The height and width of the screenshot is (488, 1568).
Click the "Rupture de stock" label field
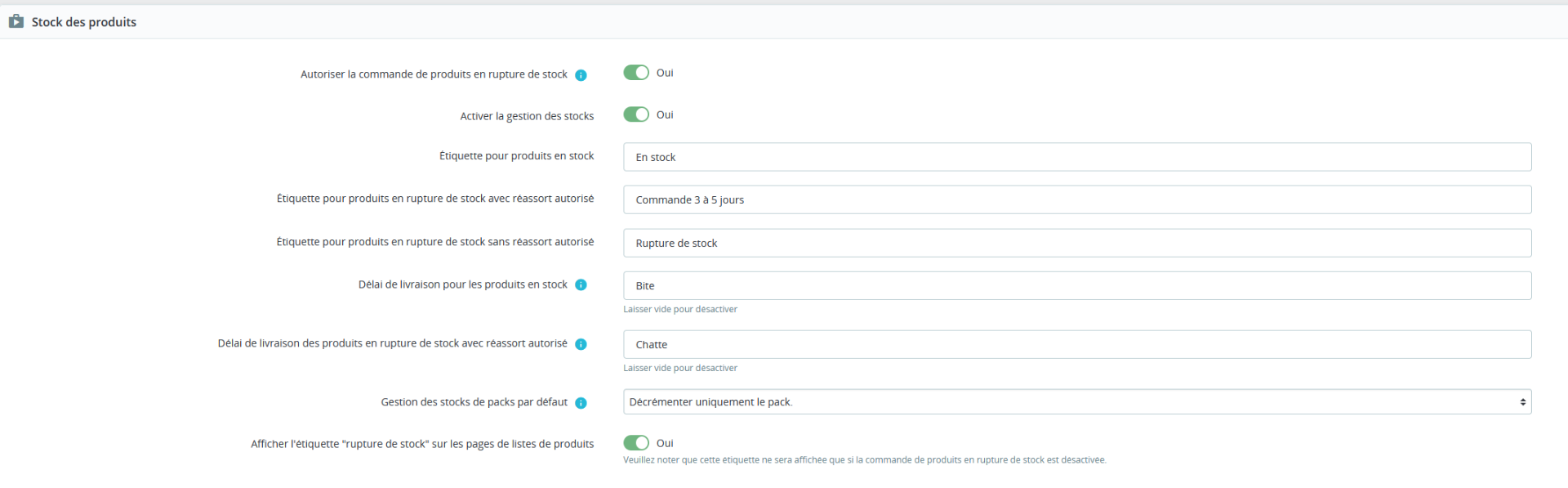pos(1076,243)
